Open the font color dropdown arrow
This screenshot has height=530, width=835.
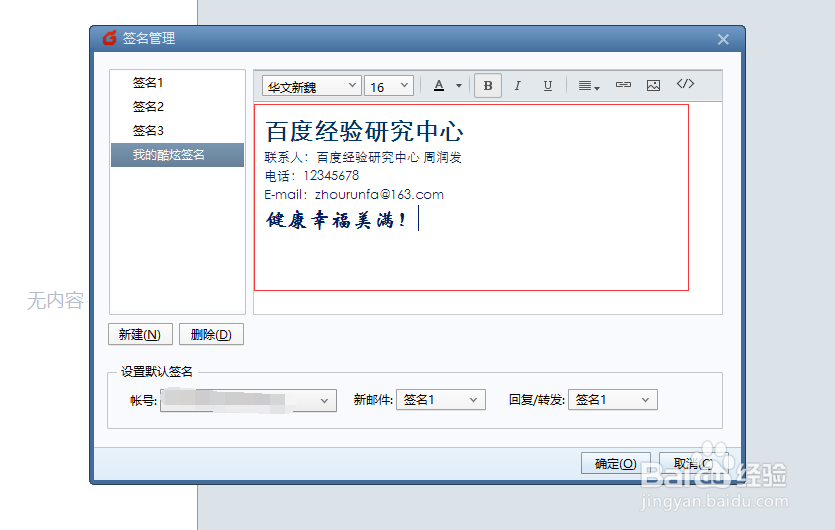(x=459, y=86)
